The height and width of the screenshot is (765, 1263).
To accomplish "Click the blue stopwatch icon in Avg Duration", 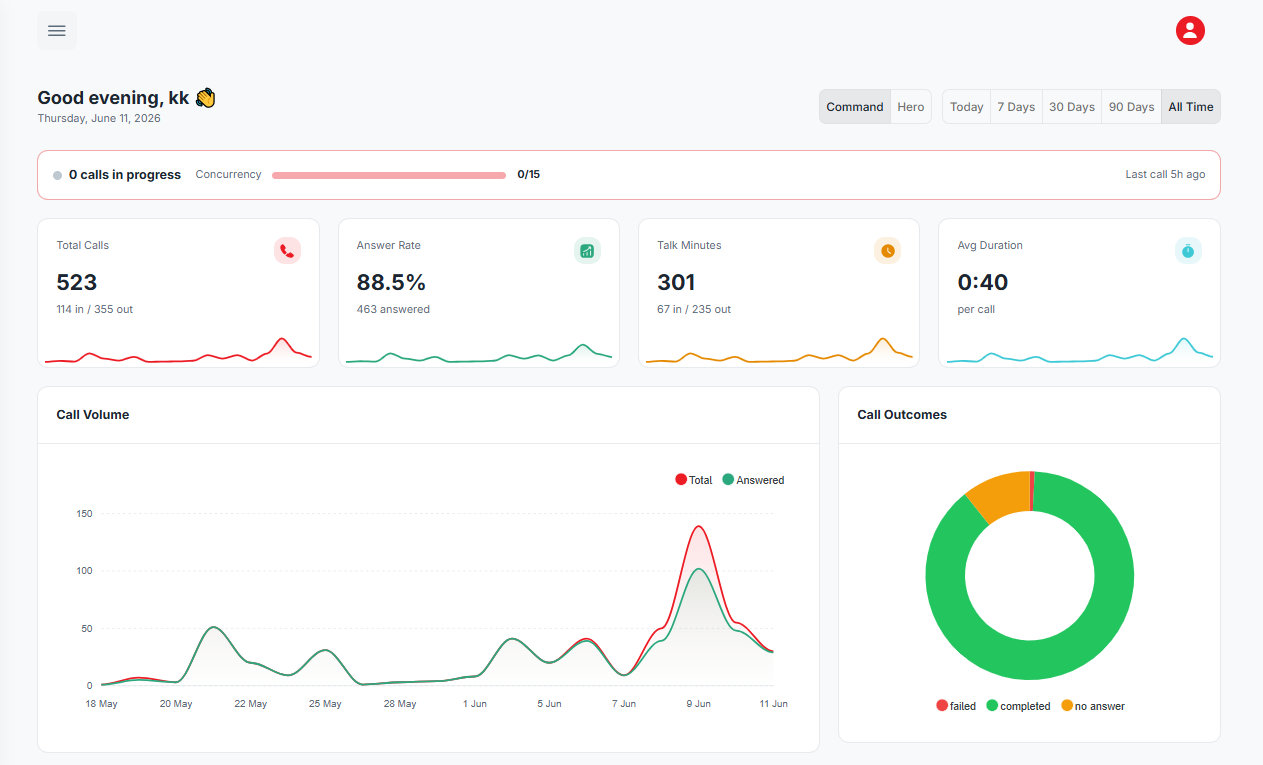I will pos(1188,251).
